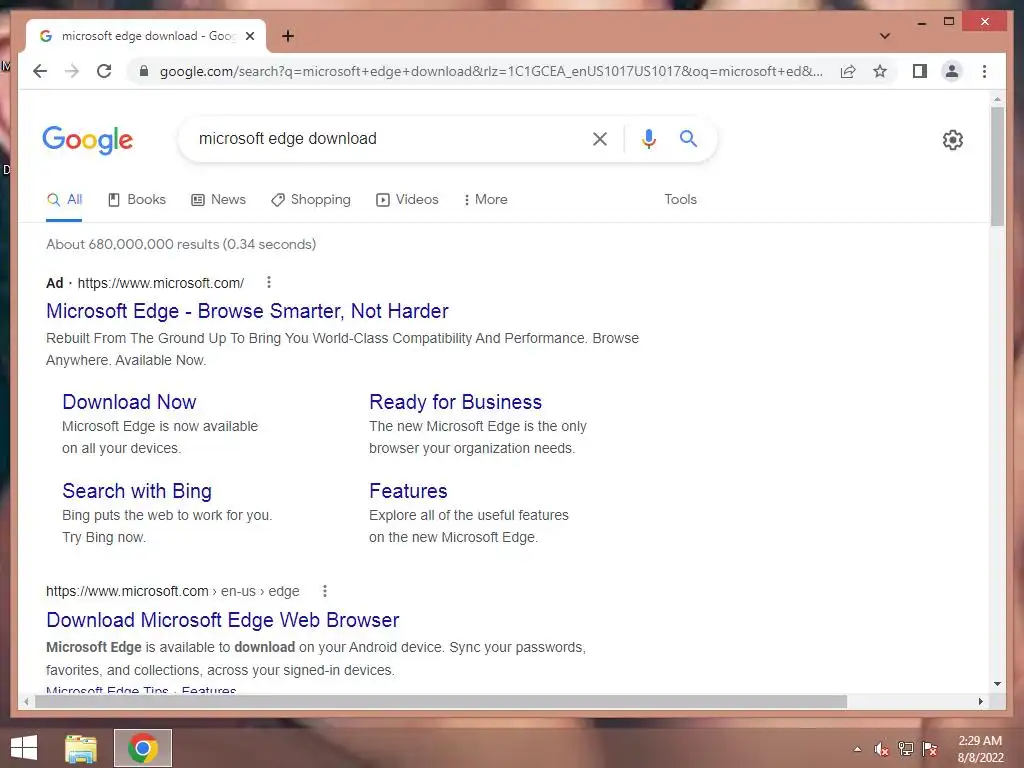Switch to Shopping results
Image resolution: width=1024 pixels, height=768 pixels.
tap(311, 200)
